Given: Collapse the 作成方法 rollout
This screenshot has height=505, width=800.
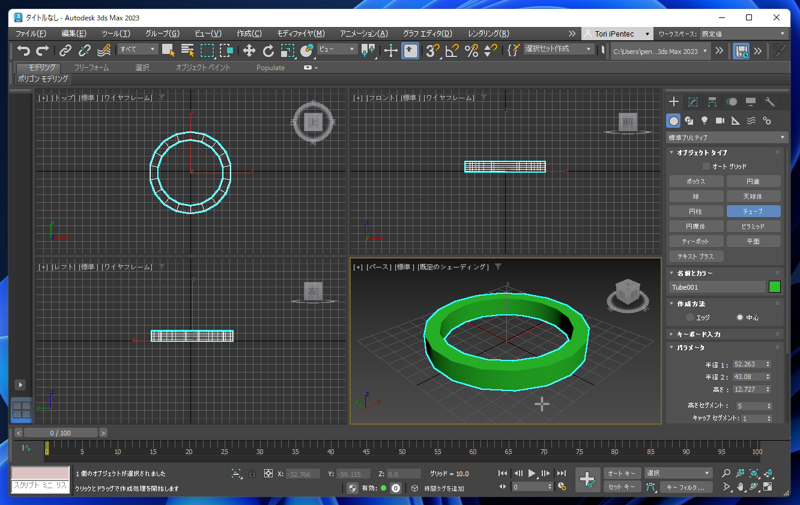Looking at the screenshot, I should (691, 304).
